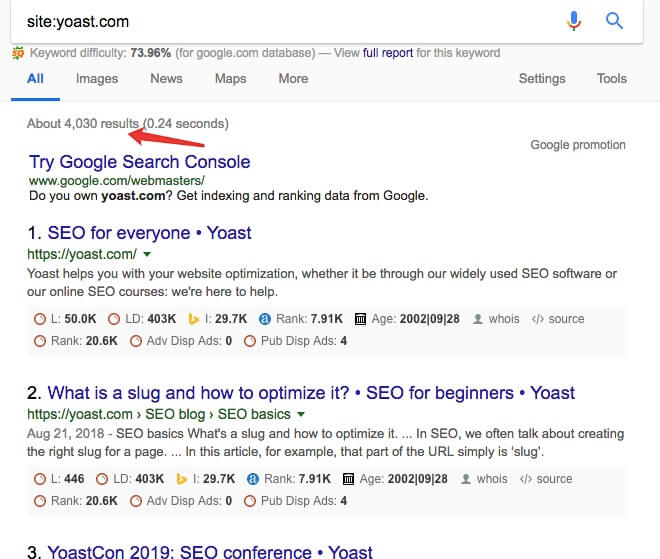
Task: Expand the dropdown arrow beside https://yoast.com/
Action: click(x=147, y=254)
